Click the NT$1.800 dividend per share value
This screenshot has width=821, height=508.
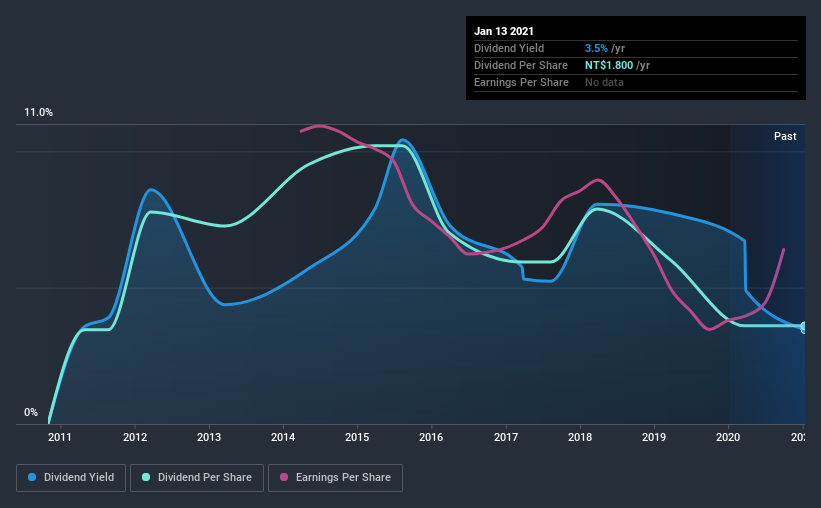[x=609, y=65]
